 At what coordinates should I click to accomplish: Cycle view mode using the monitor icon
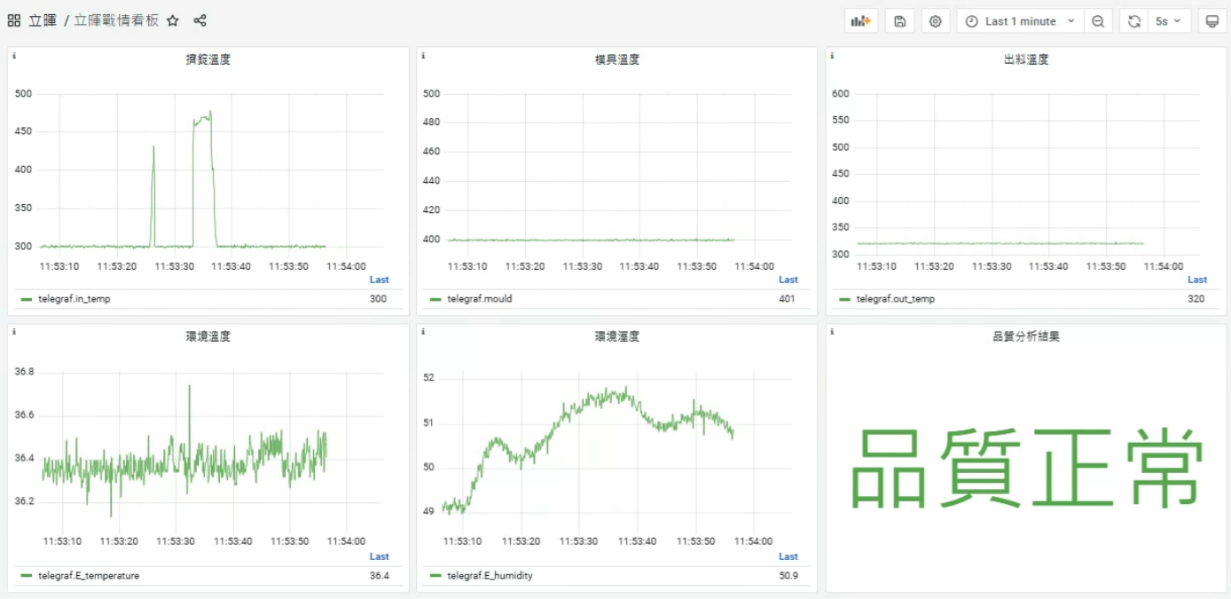[1212, 21]
